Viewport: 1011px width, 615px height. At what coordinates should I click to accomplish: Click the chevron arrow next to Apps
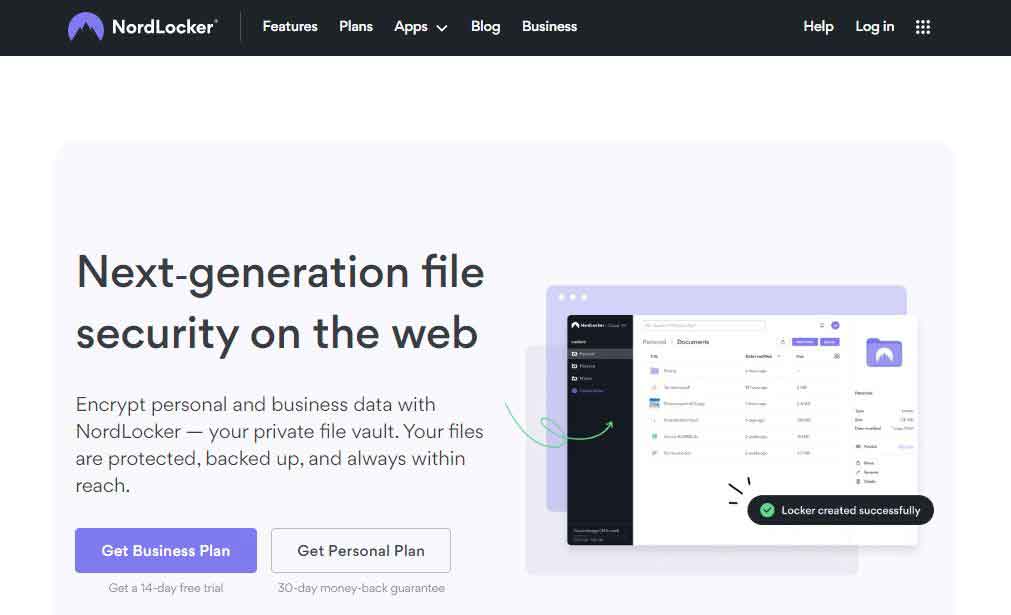tap(442, 28)
